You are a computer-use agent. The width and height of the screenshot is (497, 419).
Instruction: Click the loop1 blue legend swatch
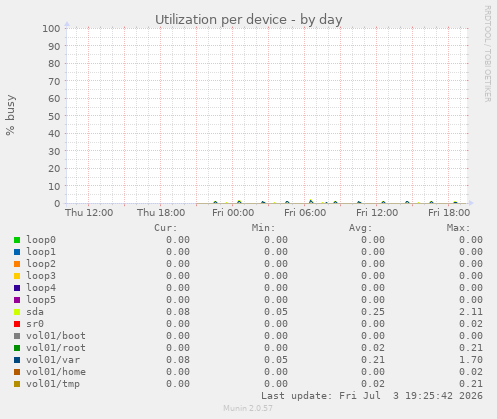click(x=17, y=252)
